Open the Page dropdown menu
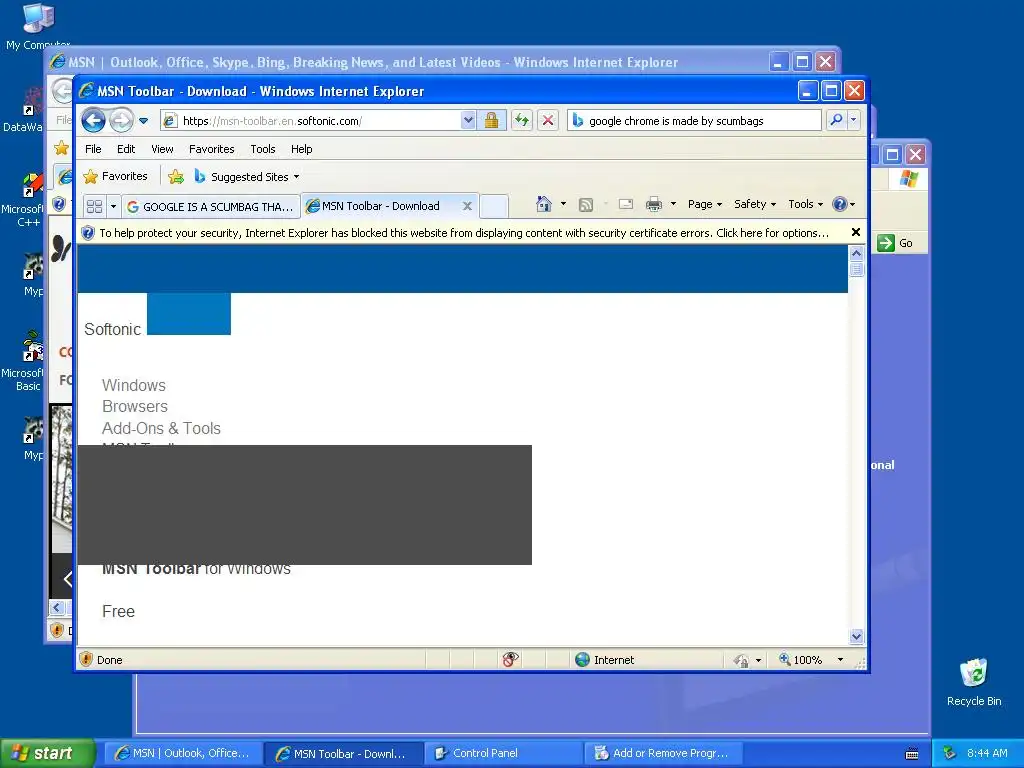 tap(705, 204)
